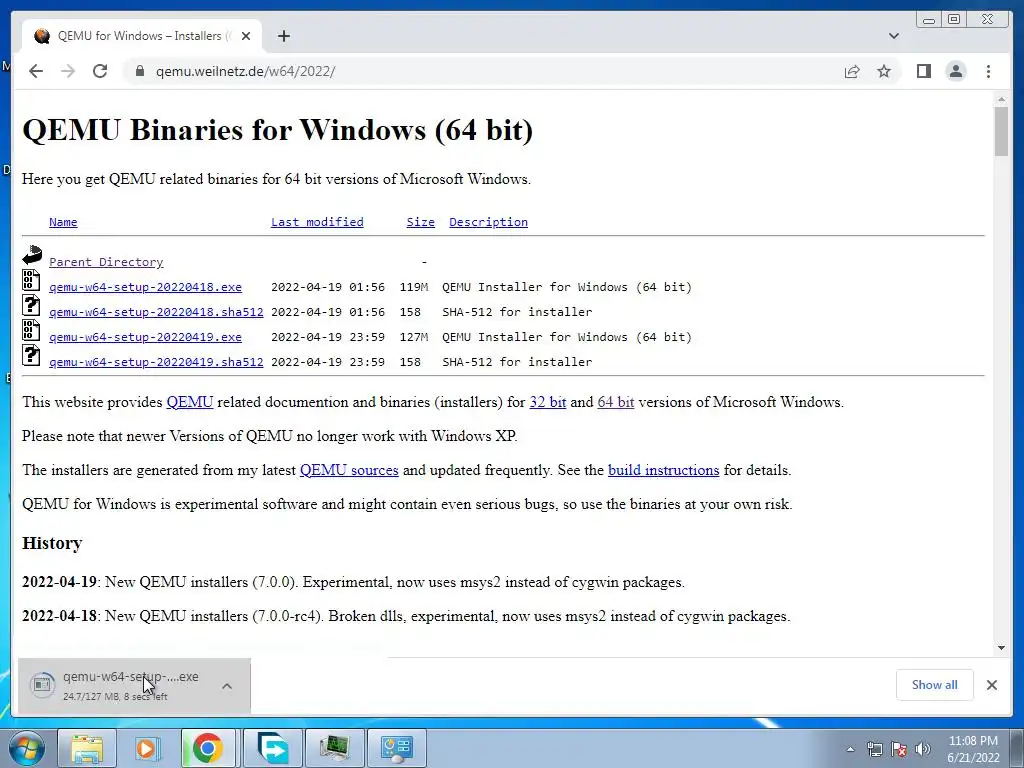Open the Parent Directory link
The width and height of the screenshot is (1024, 768).
tap(106, 262)
